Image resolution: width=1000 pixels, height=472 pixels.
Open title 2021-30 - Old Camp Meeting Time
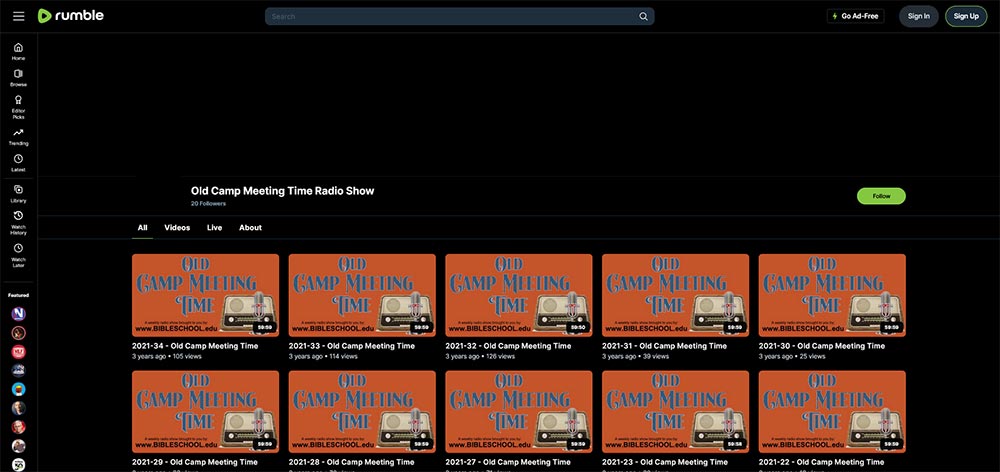tap(821, 346)
